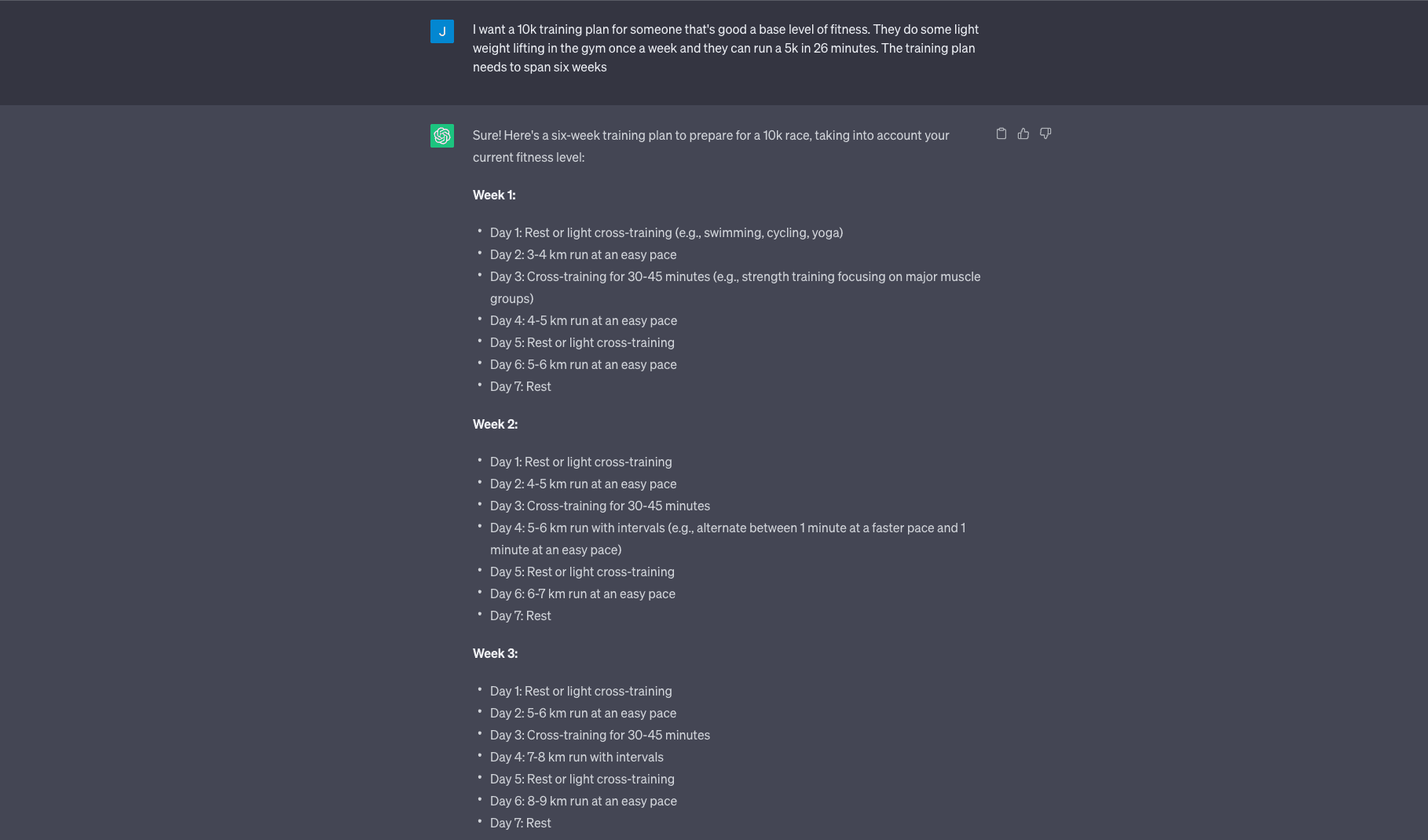Click the thumbs down icon
The height and width of the screenshot is (840, 1428).
click(1045, 133)
